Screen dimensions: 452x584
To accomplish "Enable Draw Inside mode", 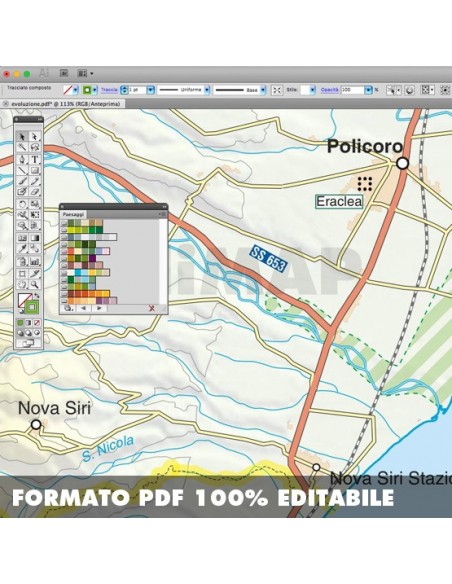I will point(37,333).
